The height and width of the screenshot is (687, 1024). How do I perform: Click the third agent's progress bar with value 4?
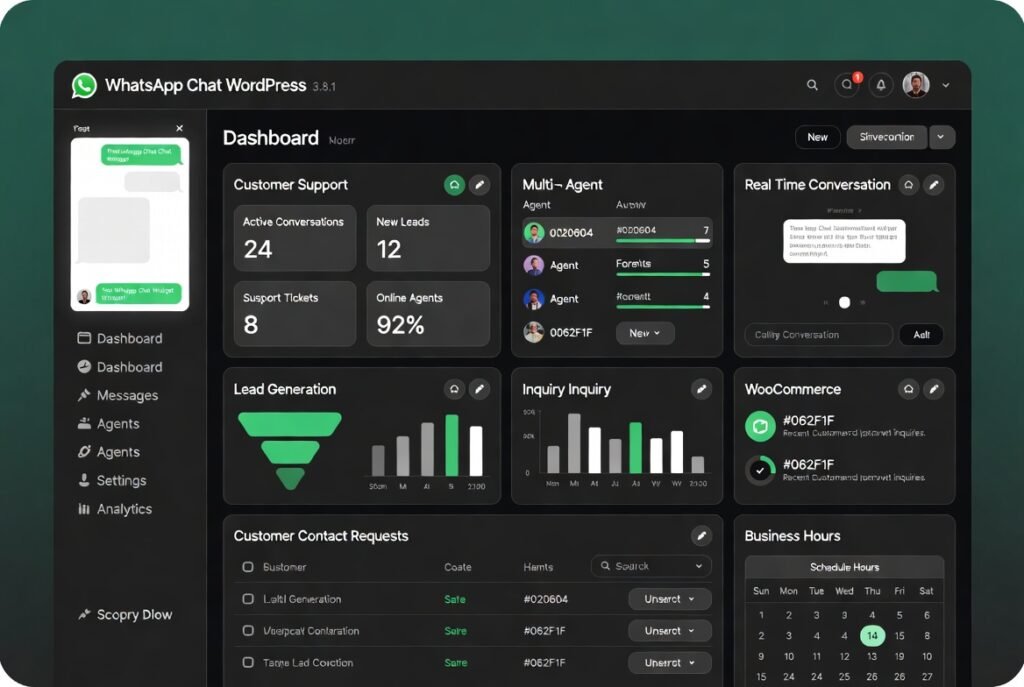pyautogui.click(x=662, y=307)
